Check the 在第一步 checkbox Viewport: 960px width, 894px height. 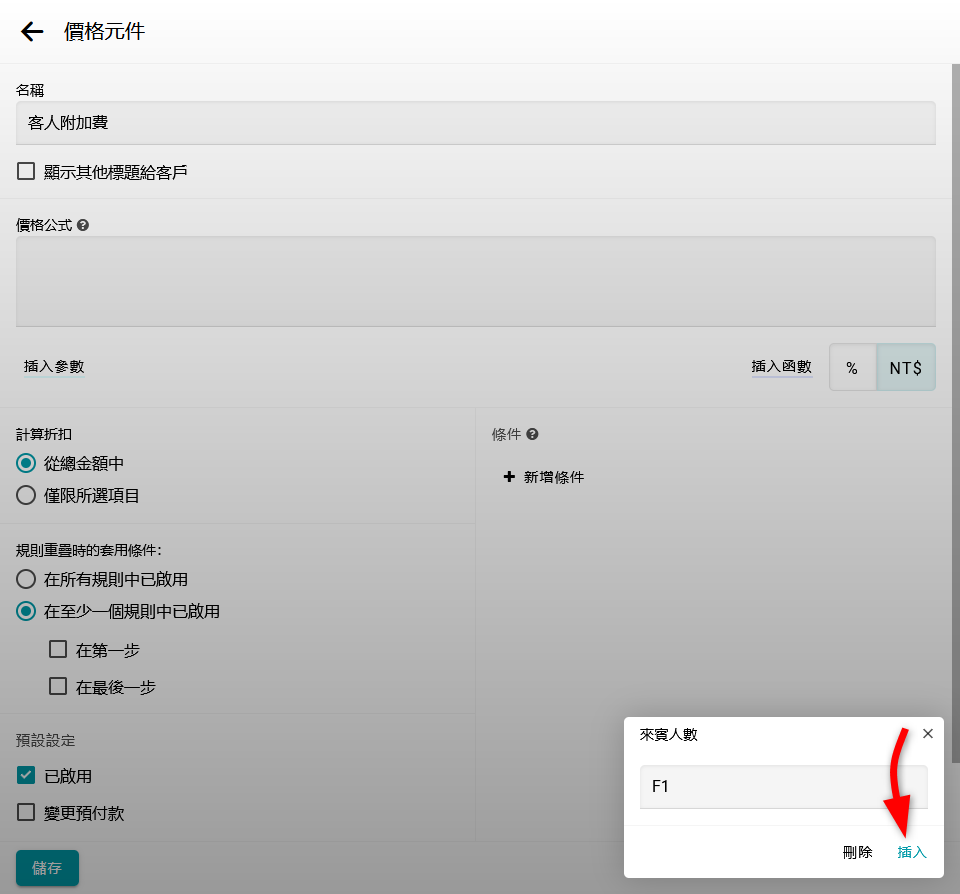(x=58, y=650)
